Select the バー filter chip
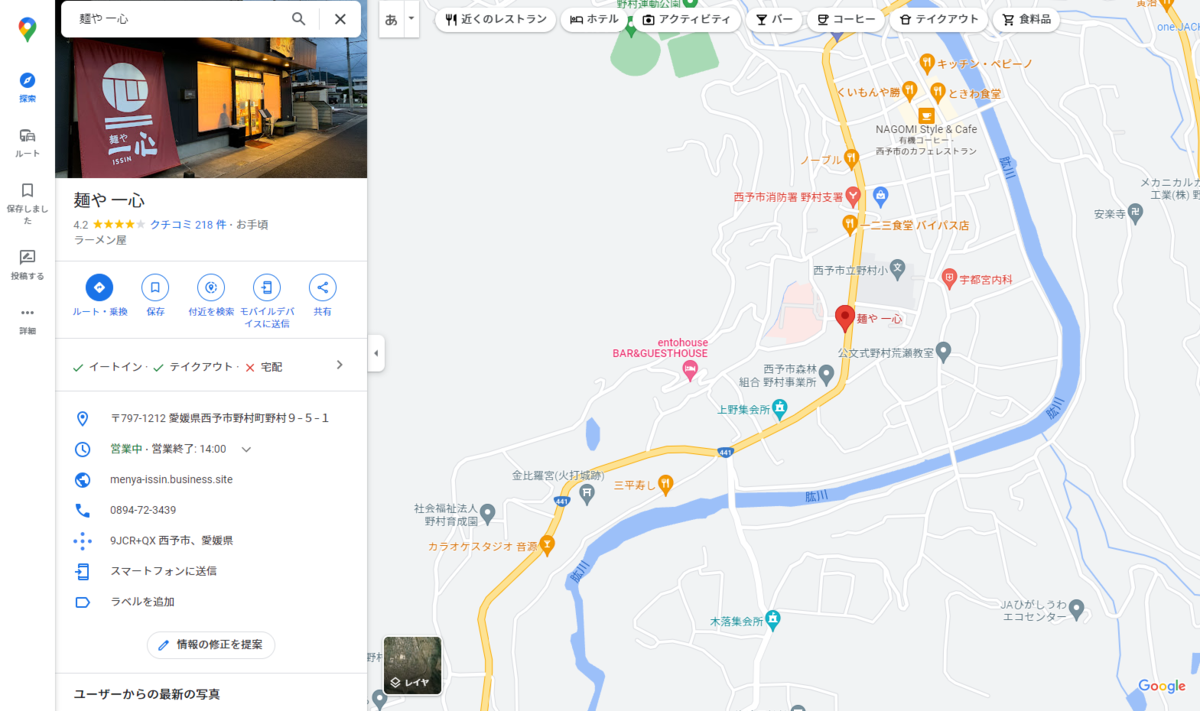This screenshot has width=1200, height=711. [774, 19]
